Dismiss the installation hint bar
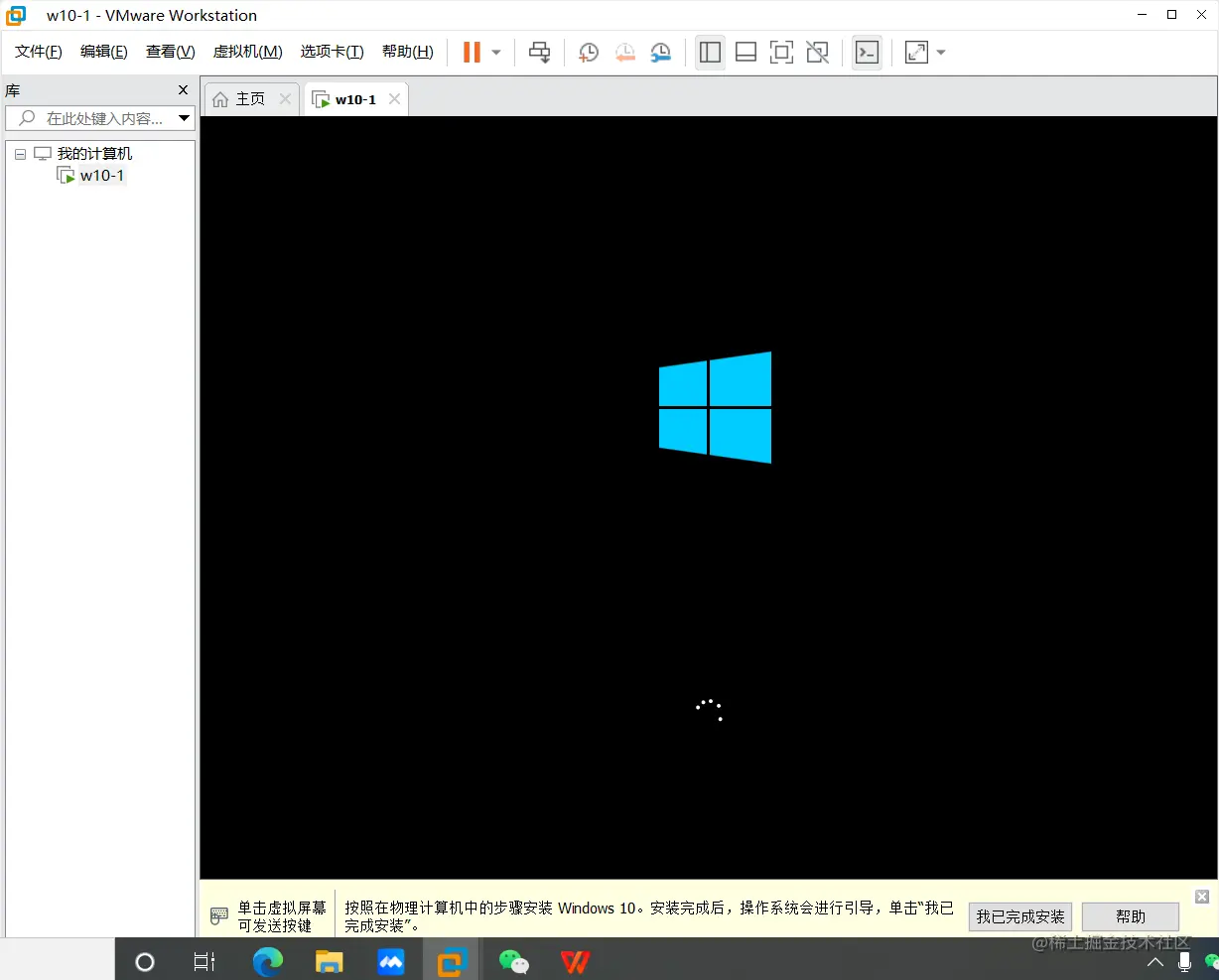 [1202, 897]
